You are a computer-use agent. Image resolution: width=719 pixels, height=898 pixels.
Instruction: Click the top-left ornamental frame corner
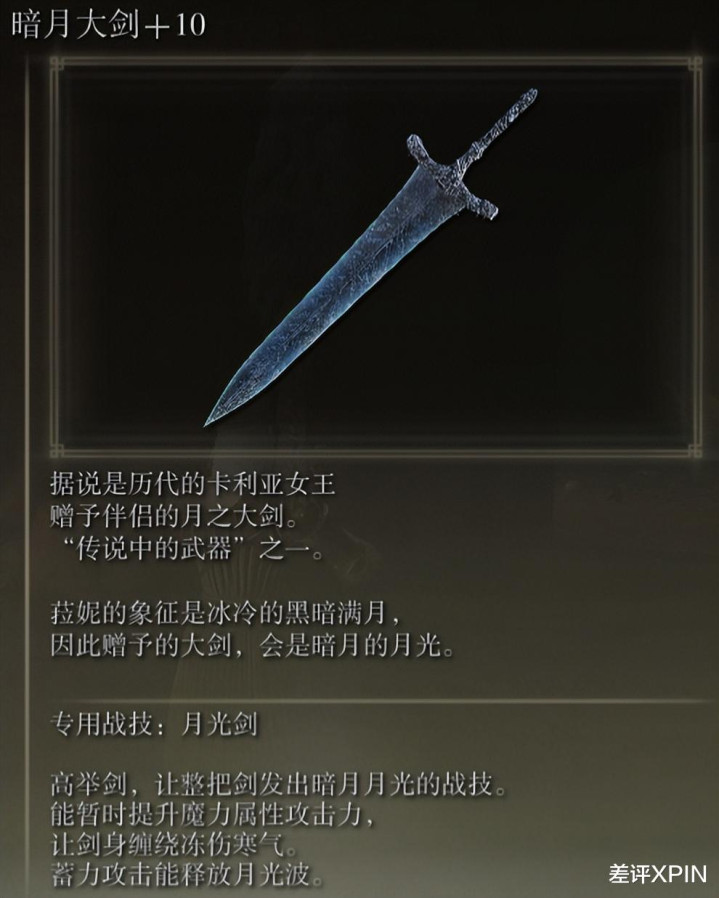pyautogui.click(x=57, y=64)
